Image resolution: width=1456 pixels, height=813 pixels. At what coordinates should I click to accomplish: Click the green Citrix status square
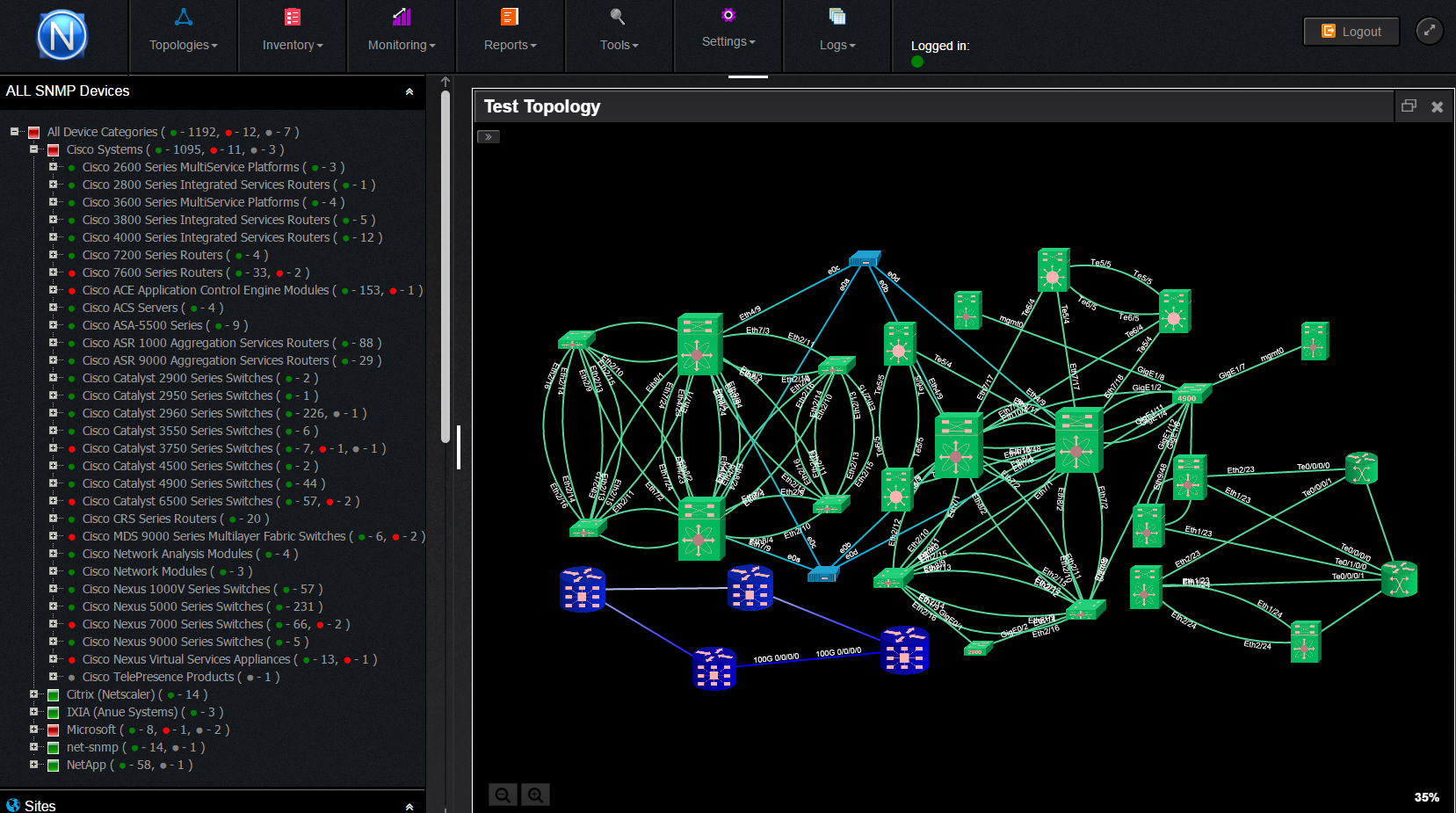coord(53,695)
